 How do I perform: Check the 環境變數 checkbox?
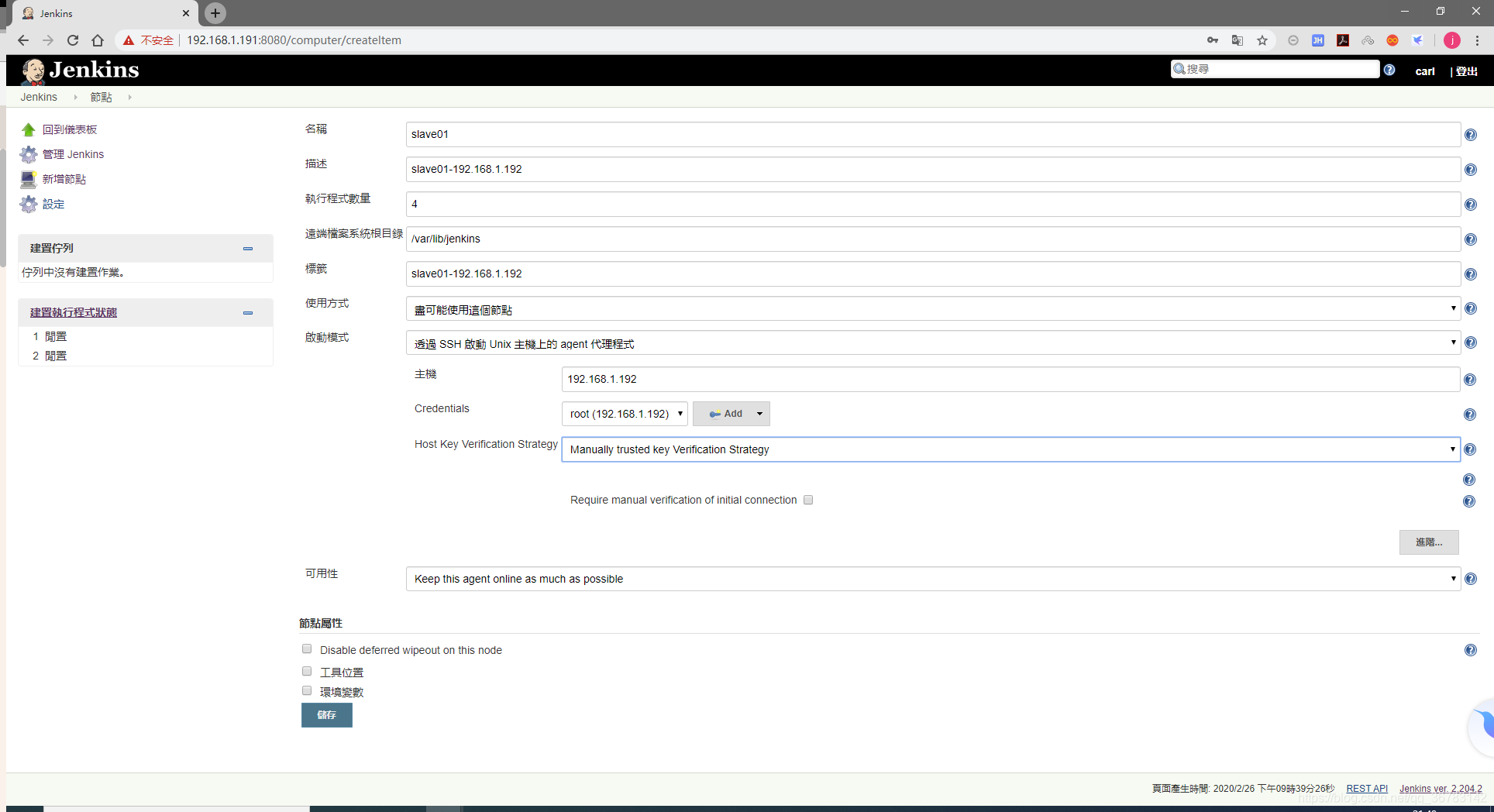(x=307, y=690)
